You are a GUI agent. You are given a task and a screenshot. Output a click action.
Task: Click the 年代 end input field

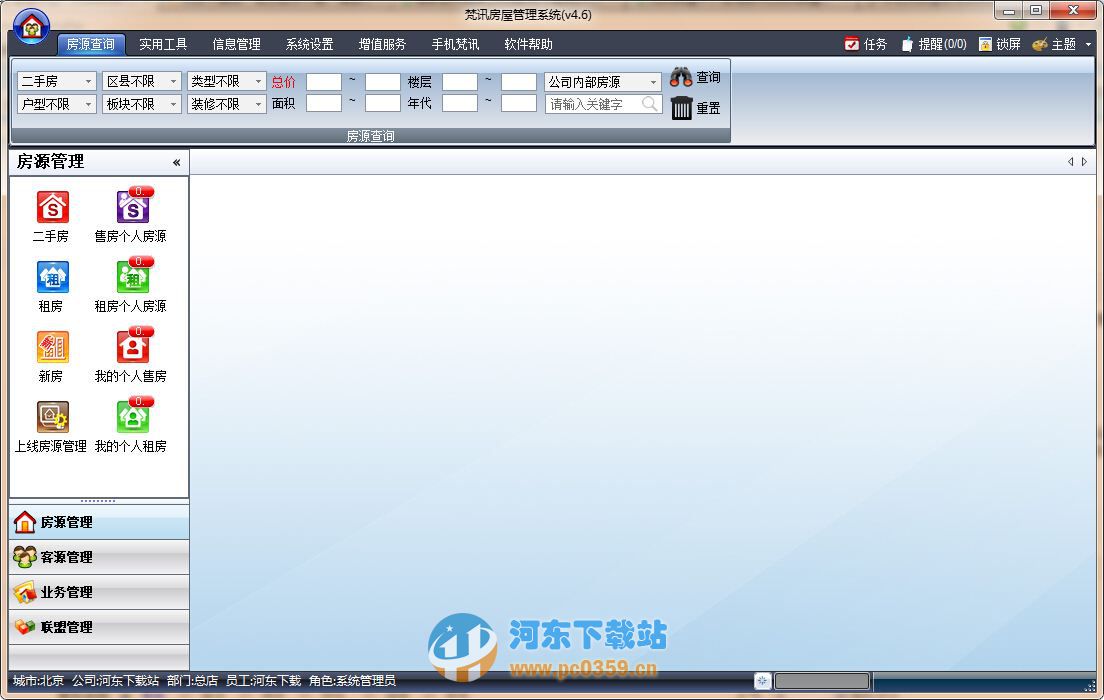point(519,104)
